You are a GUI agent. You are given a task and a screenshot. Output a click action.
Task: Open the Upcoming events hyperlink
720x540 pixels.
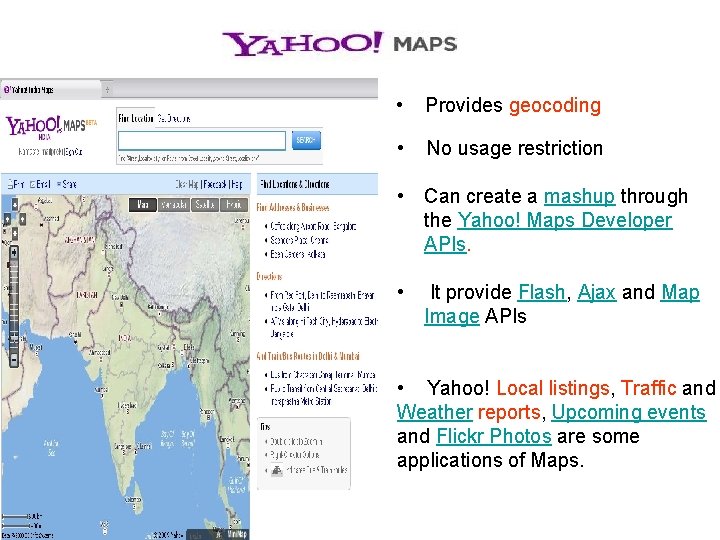629,412
